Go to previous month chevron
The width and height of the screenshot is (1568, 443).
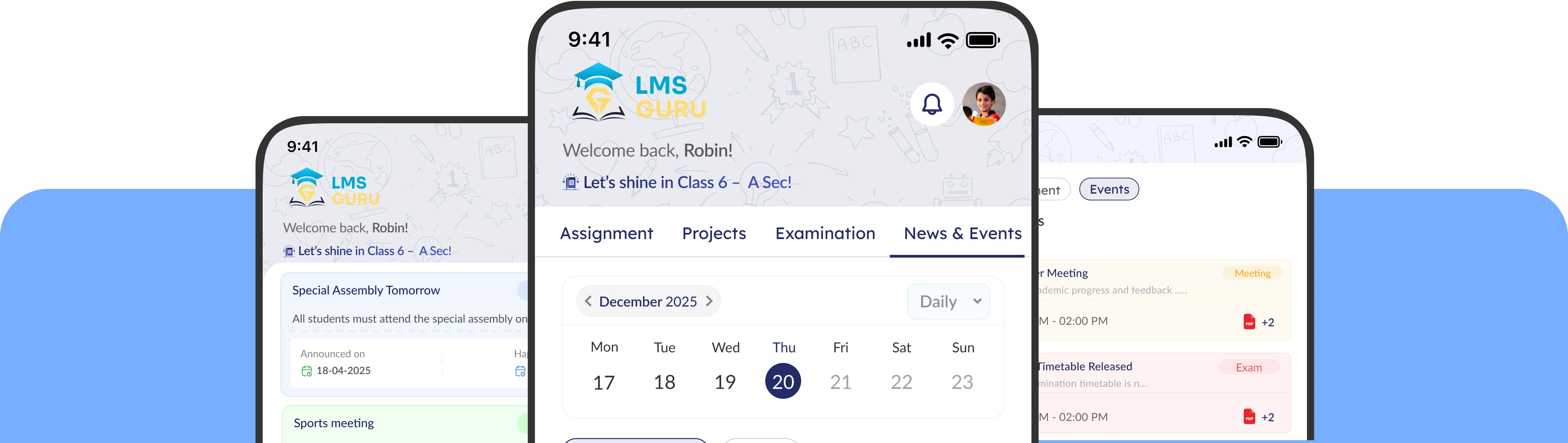click(x=588, y=301)
